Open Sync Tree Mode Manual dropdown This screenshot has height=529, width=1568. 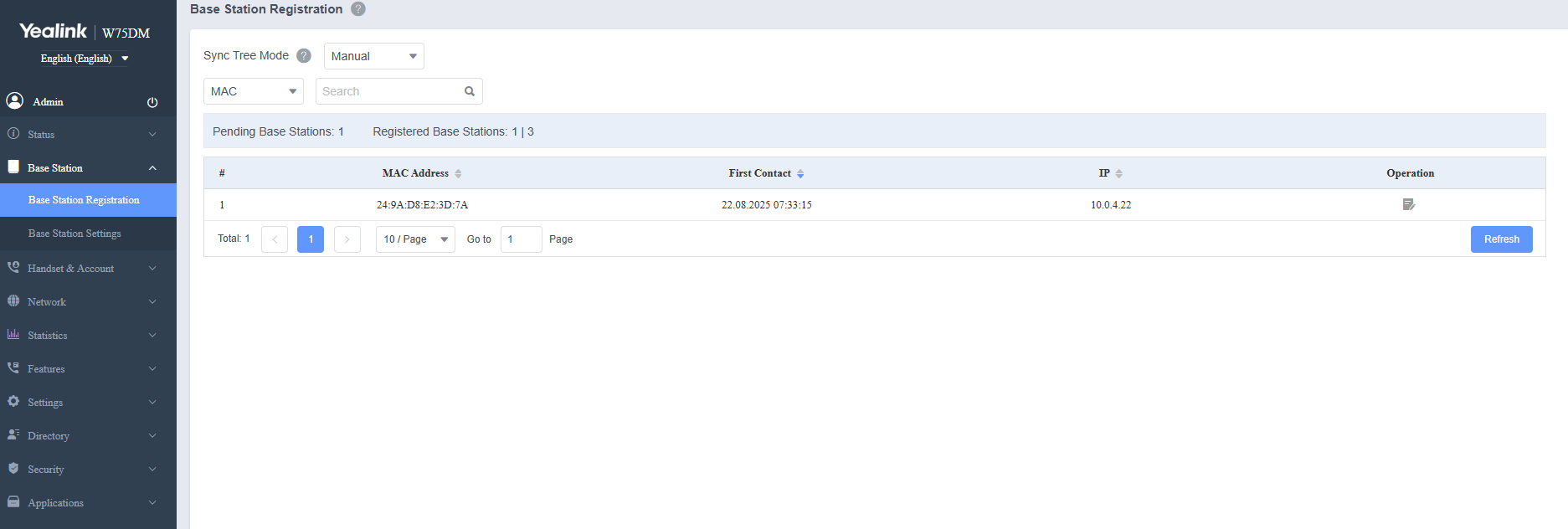point(373,56)
